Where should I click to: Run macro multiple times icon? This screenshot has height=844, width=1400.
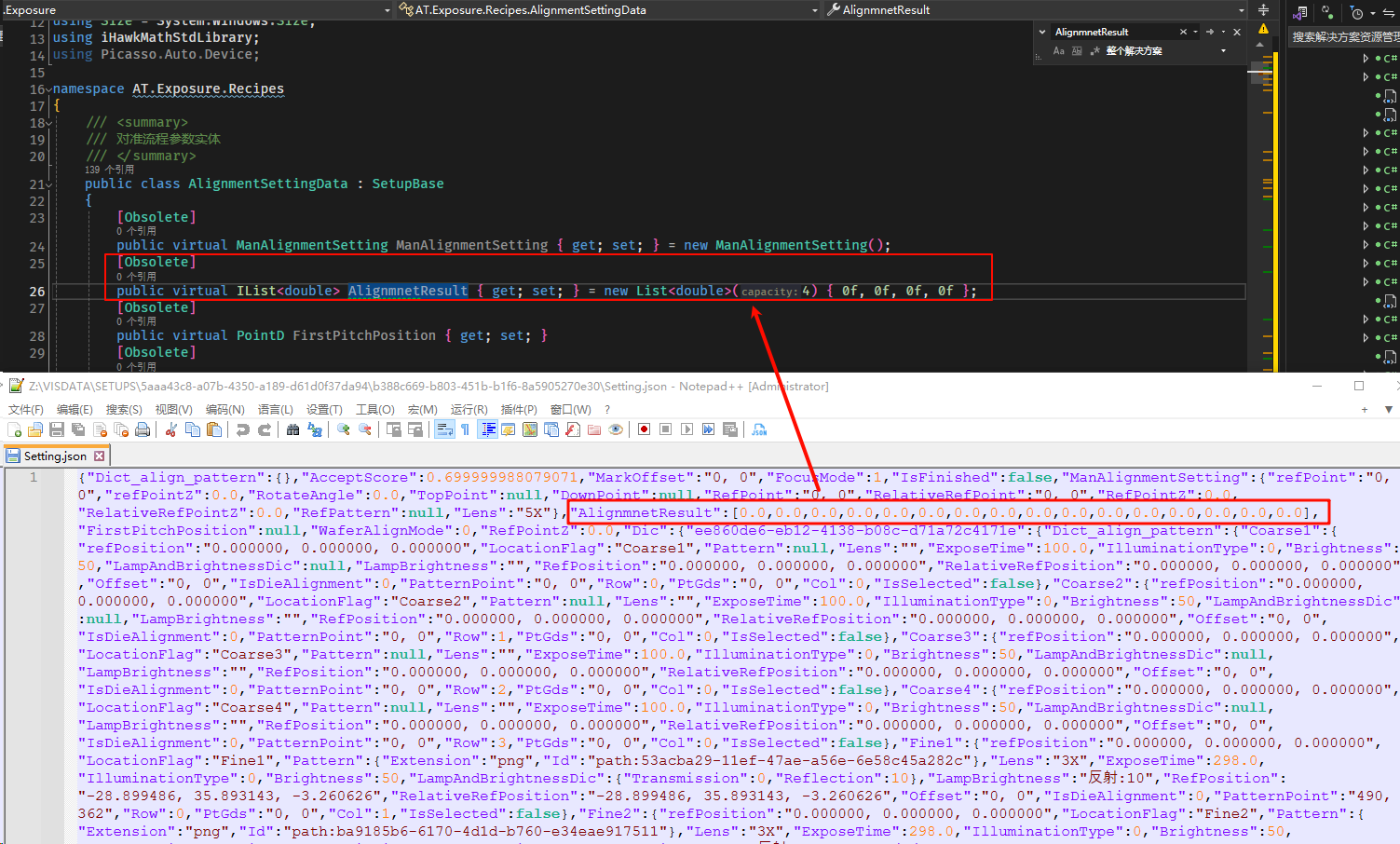click(708, 429)
